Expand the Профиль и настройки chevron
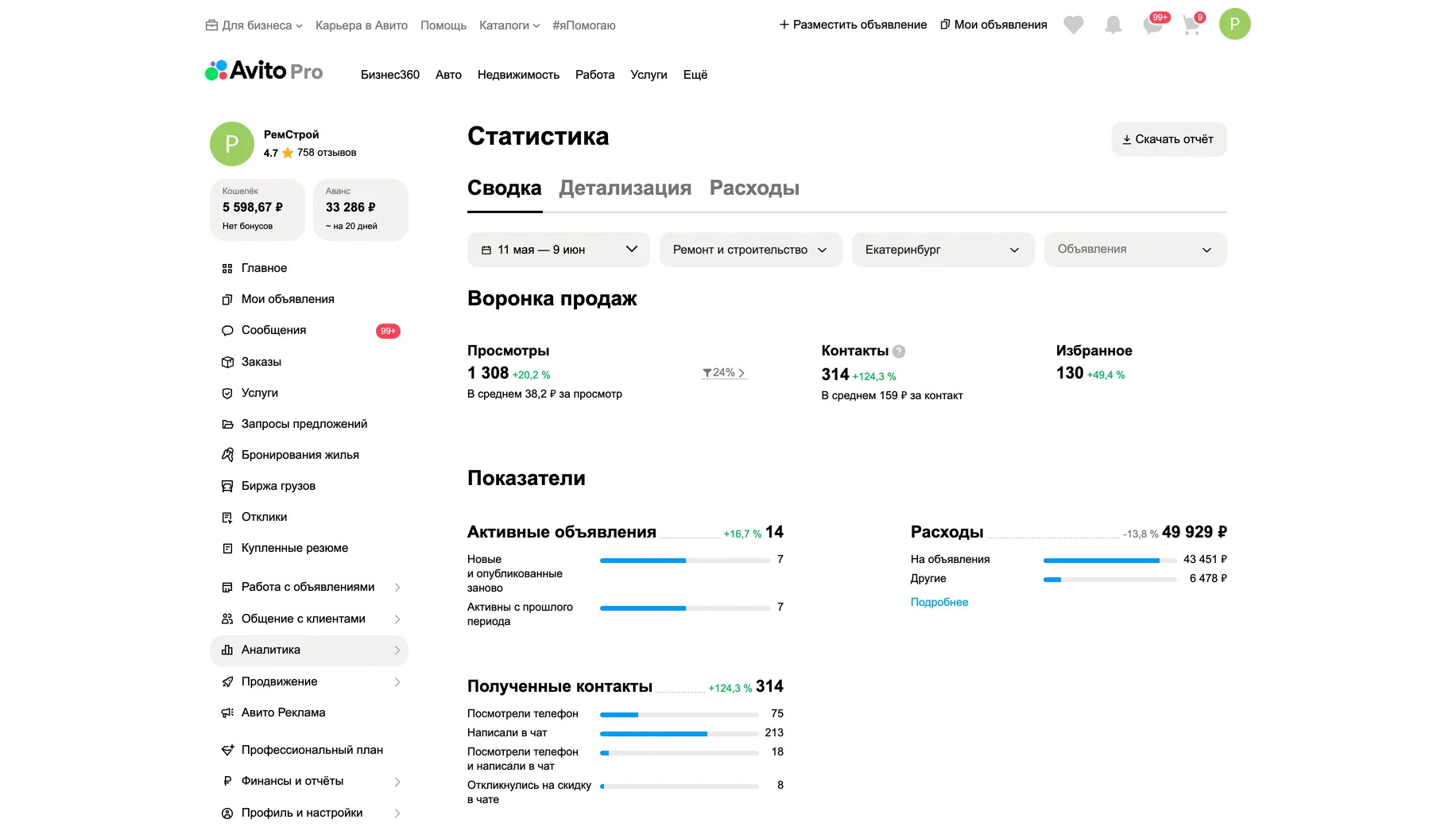1456x827 pixels. pos(397,813)
